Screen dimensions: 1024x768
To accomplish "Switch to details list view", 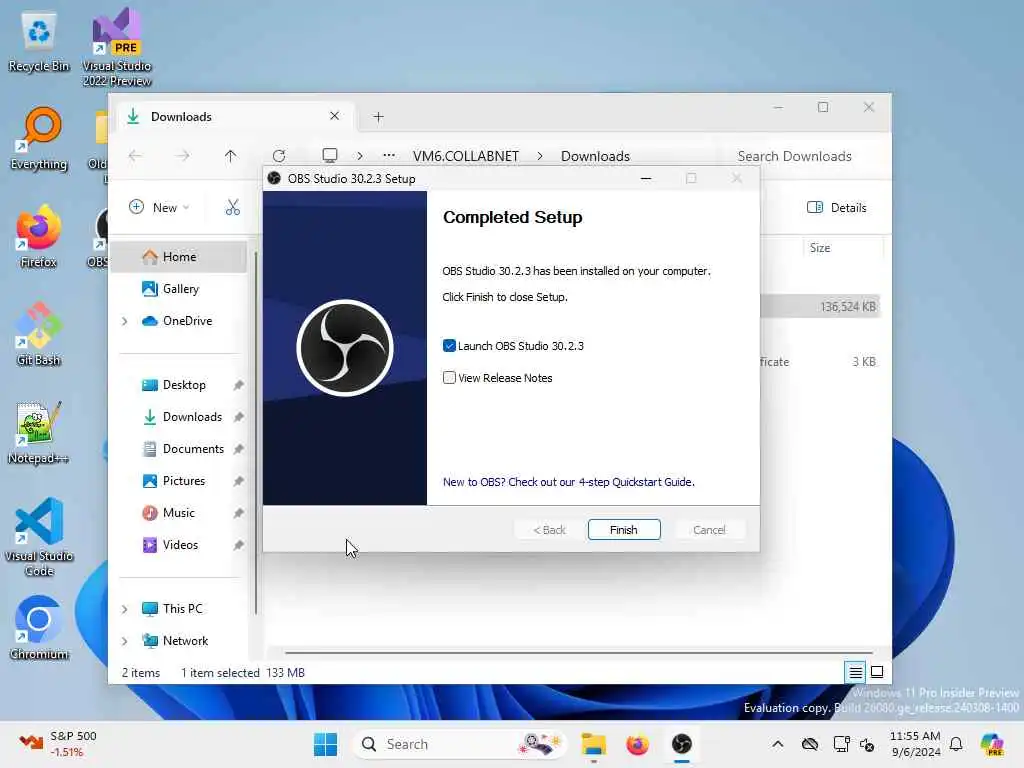I will 855,672.
